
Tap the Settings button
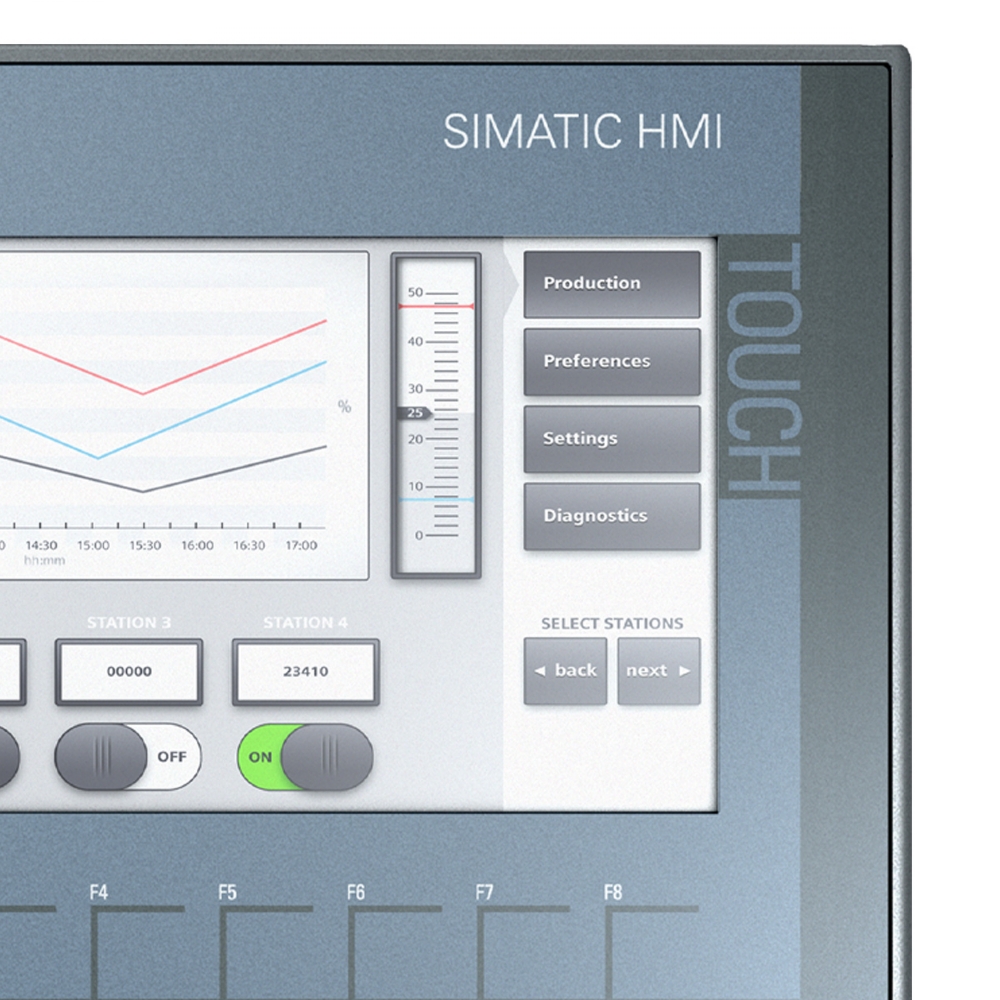tap(611, 439)
